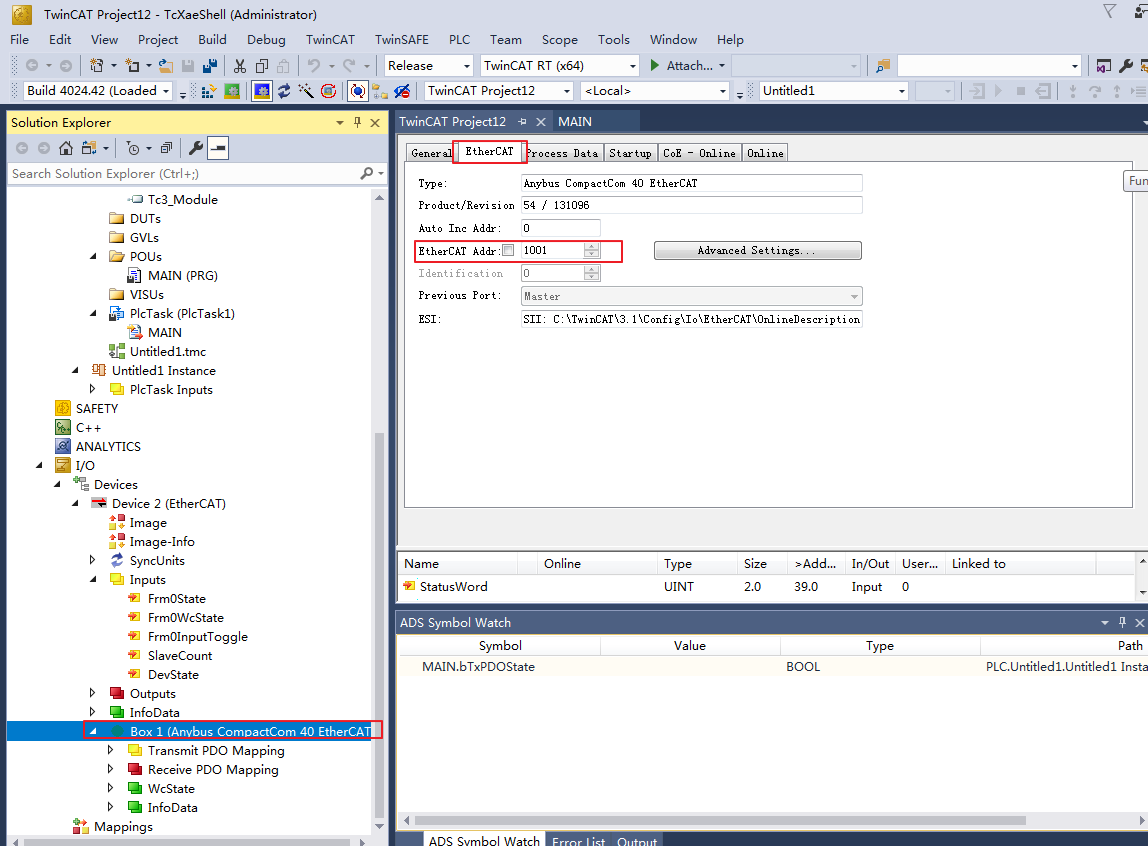
Task: Open the TwinSAFE menu
Action: (x=402, y=40)
